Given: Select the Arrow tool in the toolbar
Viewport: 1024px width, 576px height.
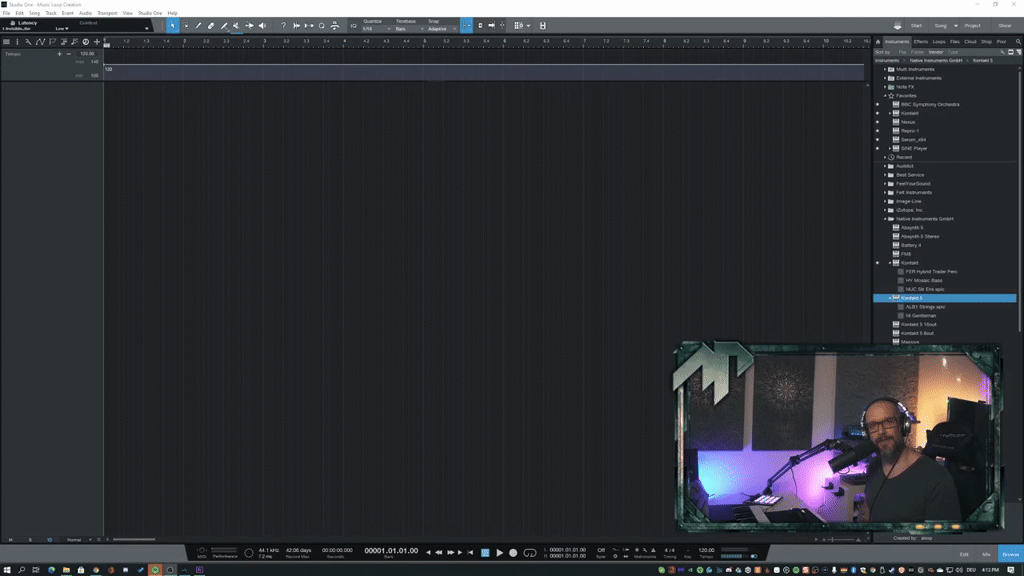Looking at the screenshot, I should 174,25.
